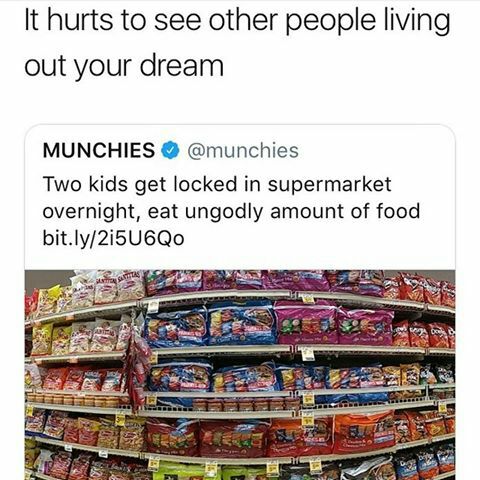480x480 pixels.
Task: Click the orange snack bag on lower shelf
Action: click(x=365, y=432)
